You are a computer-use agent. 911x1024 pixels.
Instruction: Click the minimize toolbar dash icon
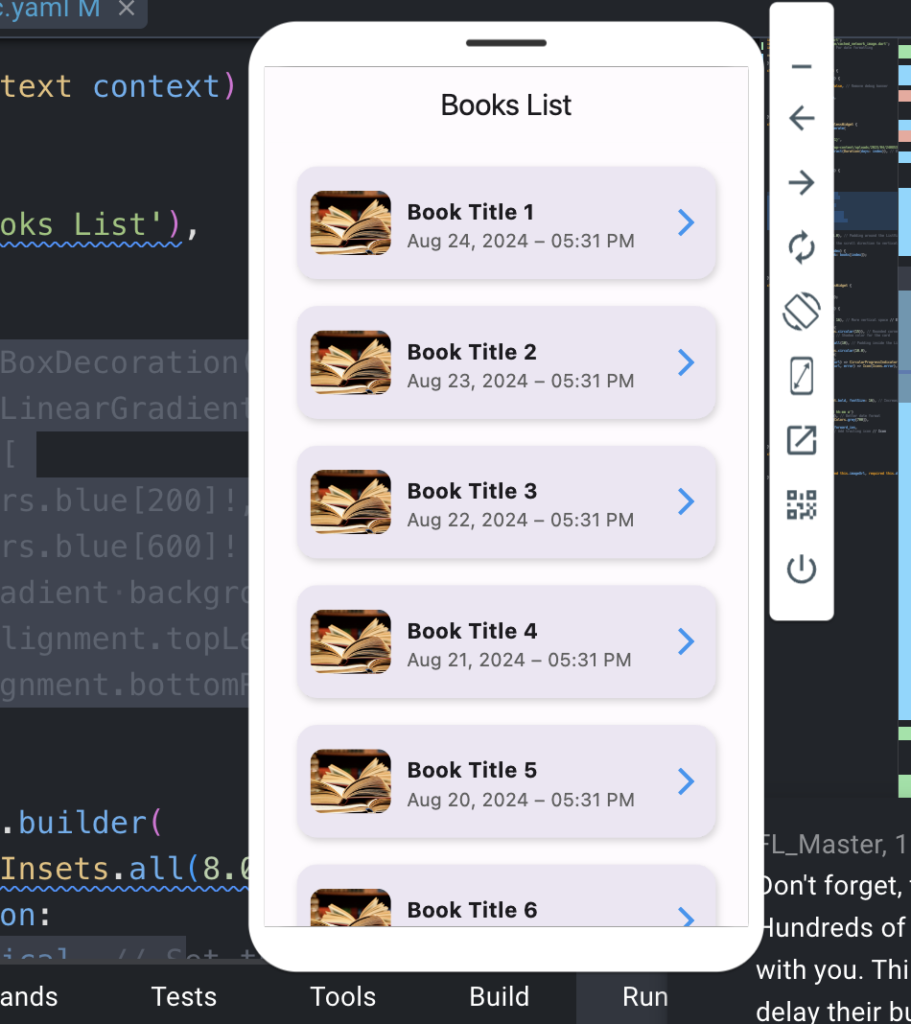click(x=801, y=67)
